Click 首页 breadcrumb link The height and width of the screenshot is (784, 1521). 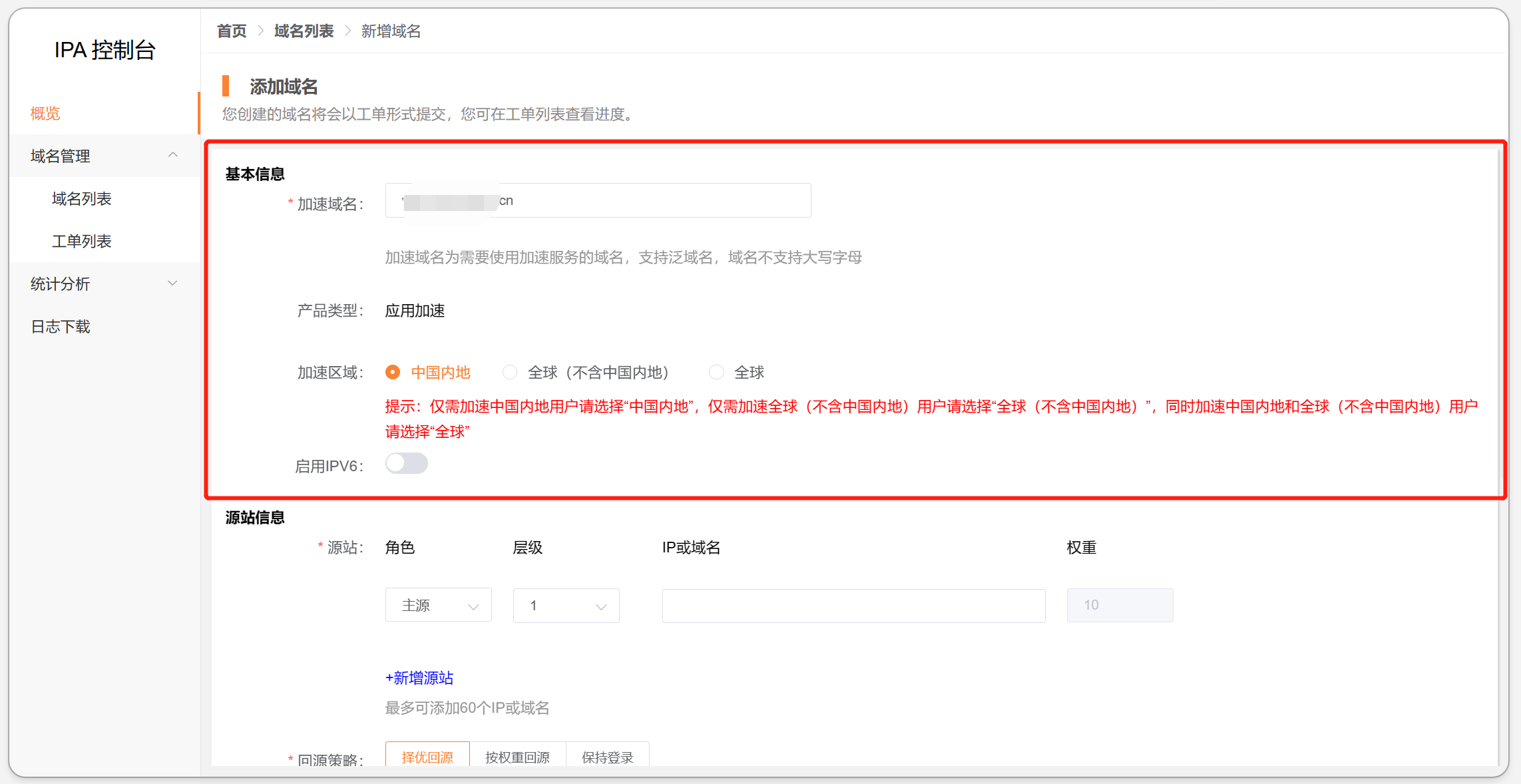click(232, 31)
